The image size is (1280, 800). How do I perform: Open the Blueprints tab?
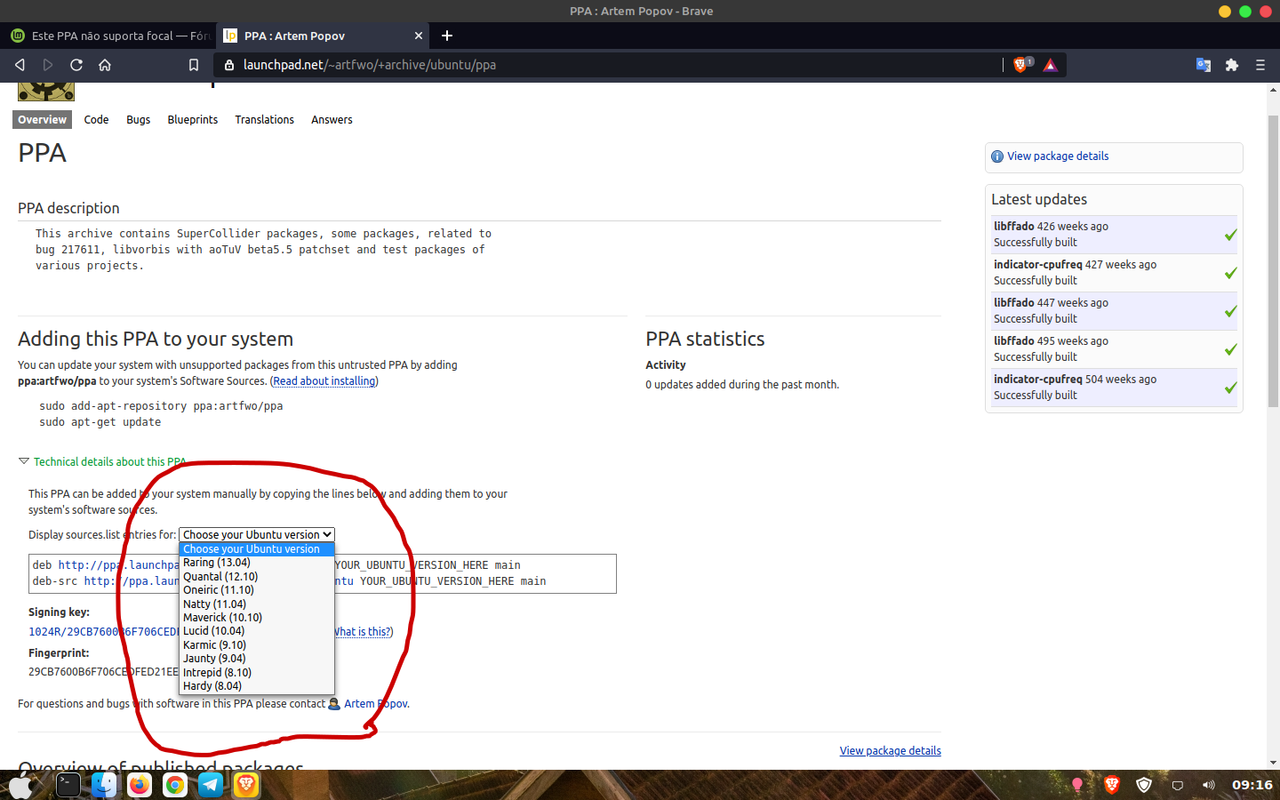click(x=193, y=119)
